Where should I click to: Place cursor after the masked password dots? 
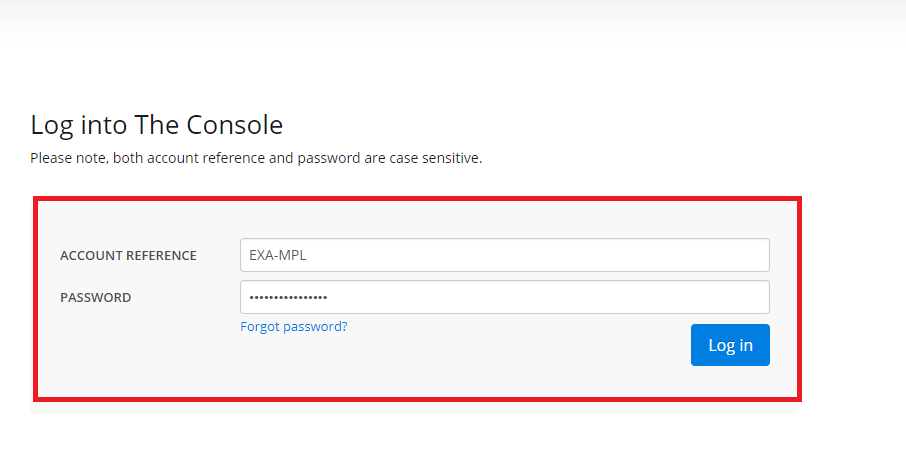(x=329, y=297)
